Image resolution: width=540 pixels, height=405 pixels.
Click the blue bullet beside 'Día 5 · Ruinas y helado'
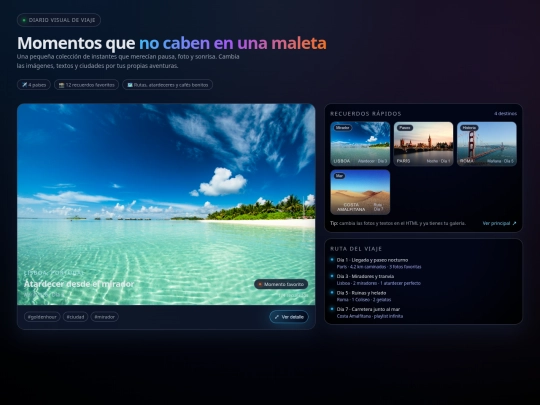coord(332,292)
